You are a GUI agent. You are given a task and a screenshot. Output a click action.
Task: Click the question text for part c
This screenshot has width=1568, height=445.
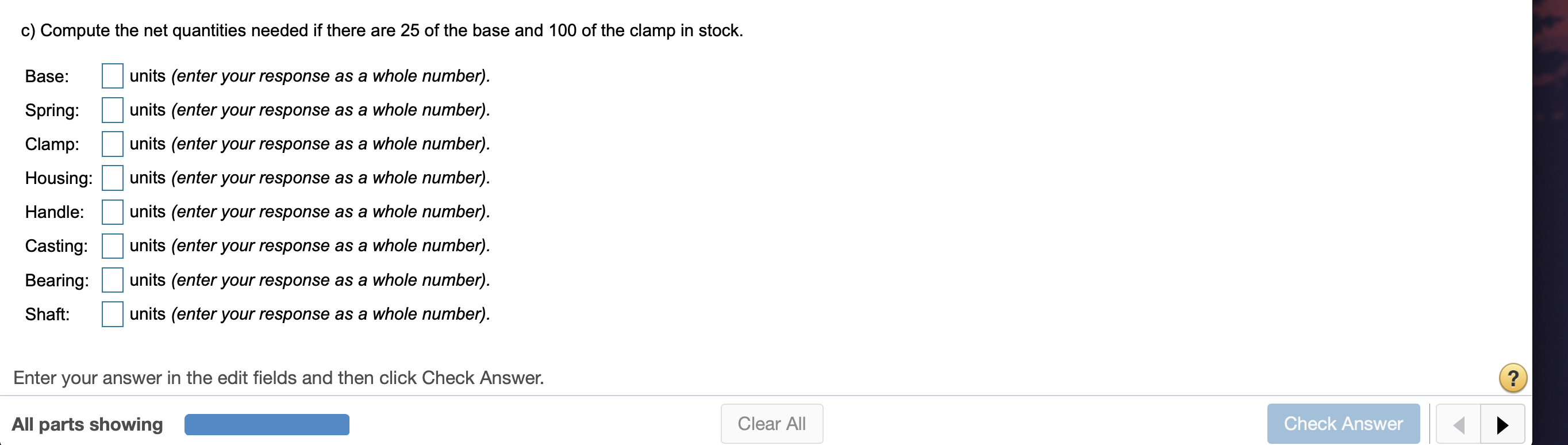[382, 30]
